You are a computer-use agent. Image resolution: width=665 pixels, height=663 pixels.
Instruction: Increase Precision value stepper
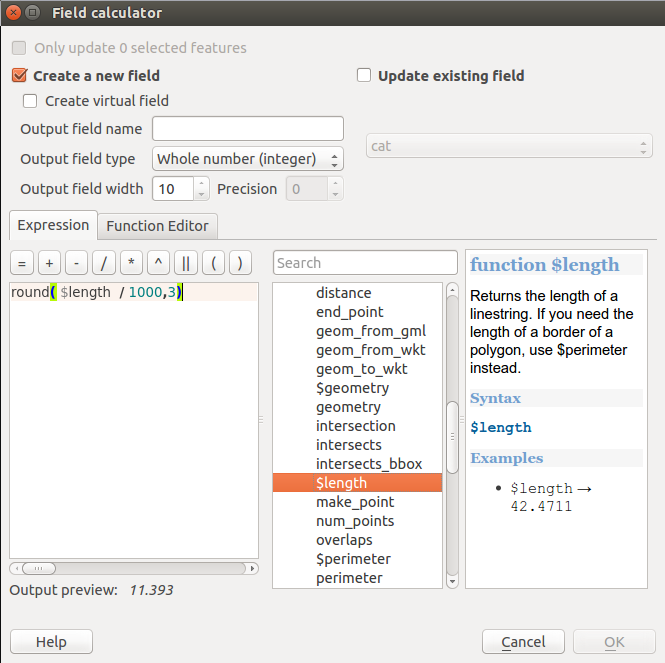[335, 183]
